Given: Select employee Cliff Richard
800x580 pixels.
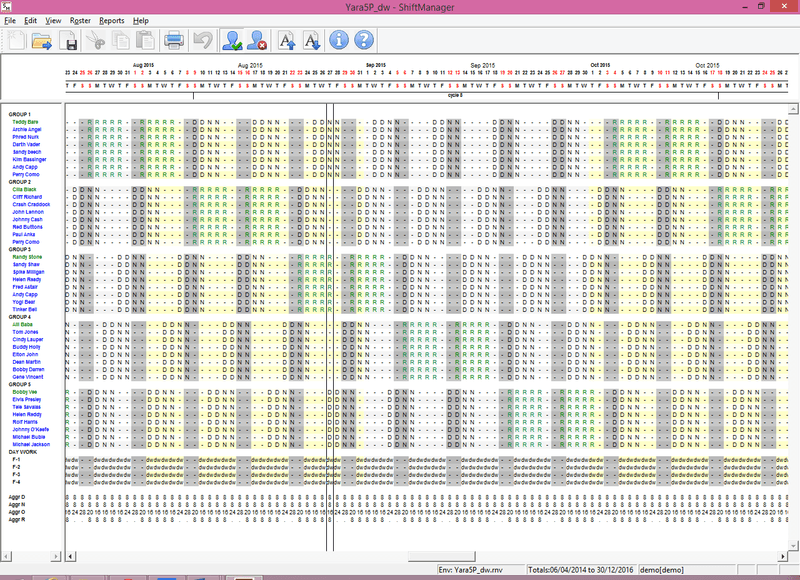Looking at the screenshot, I should 28,197.
